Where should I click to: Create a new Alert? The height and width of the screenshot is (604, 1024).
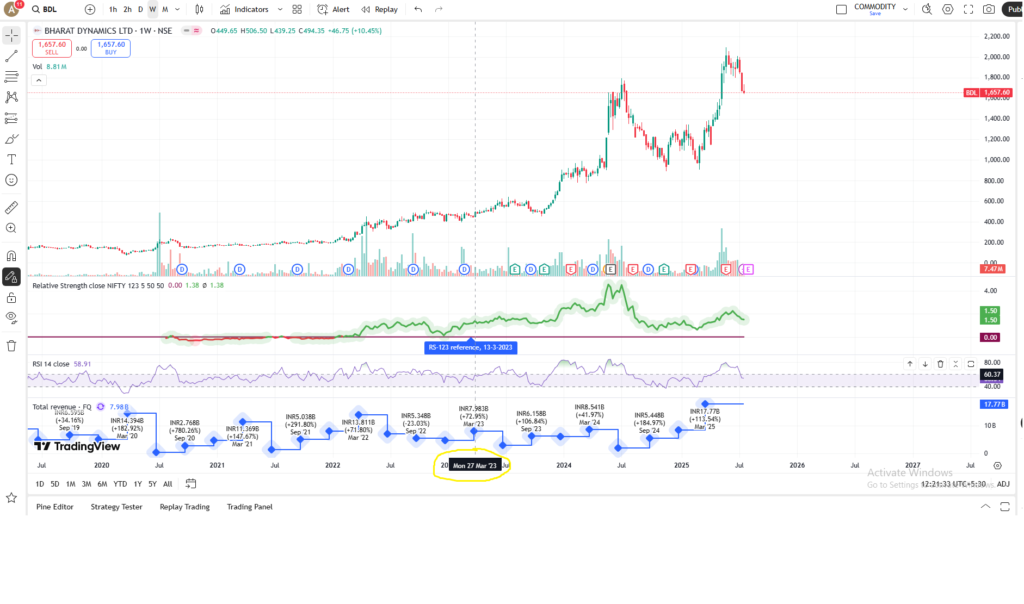333,9
